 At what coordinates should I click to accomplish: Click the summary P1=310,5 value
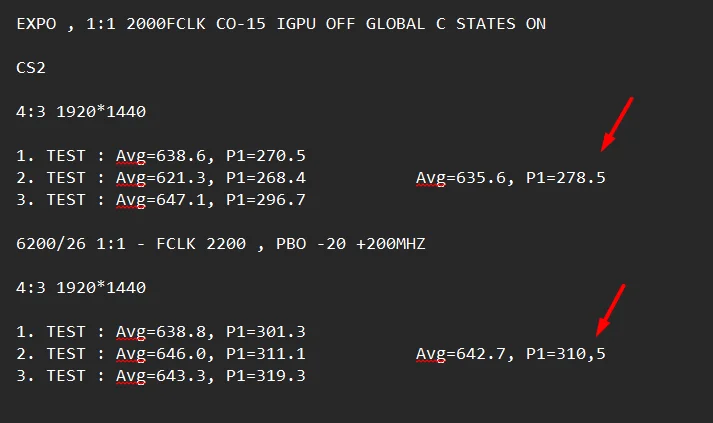pos(566,354)
